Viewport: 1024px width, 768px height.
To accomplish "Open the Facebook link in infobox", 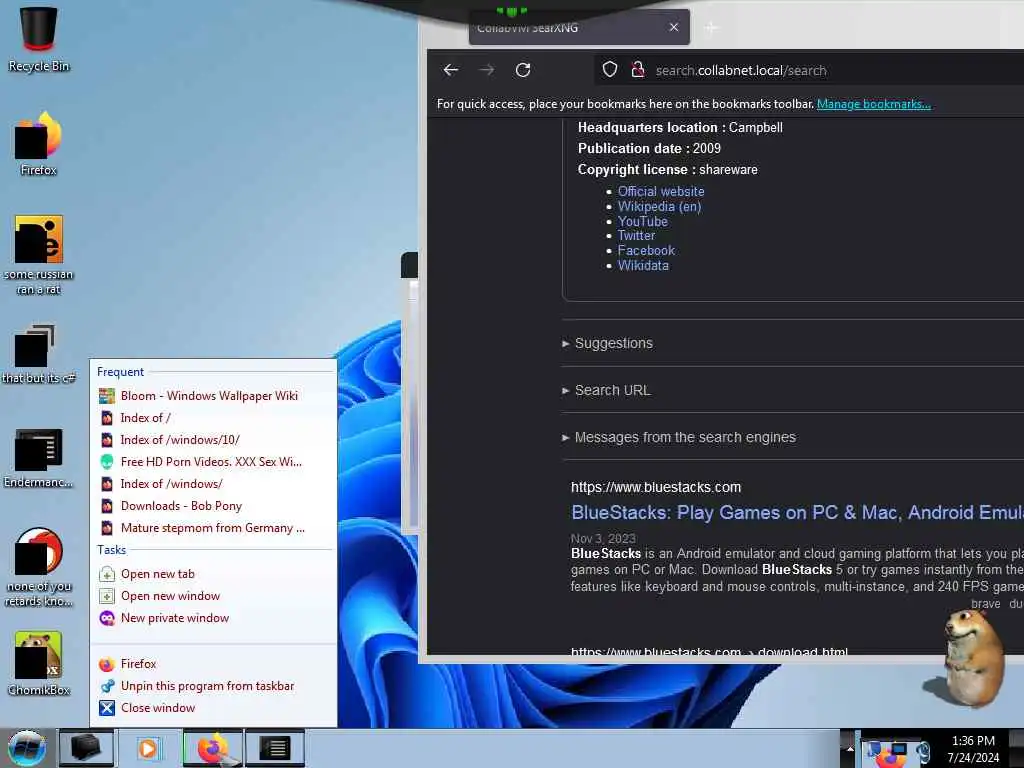I will pos(646,251).
